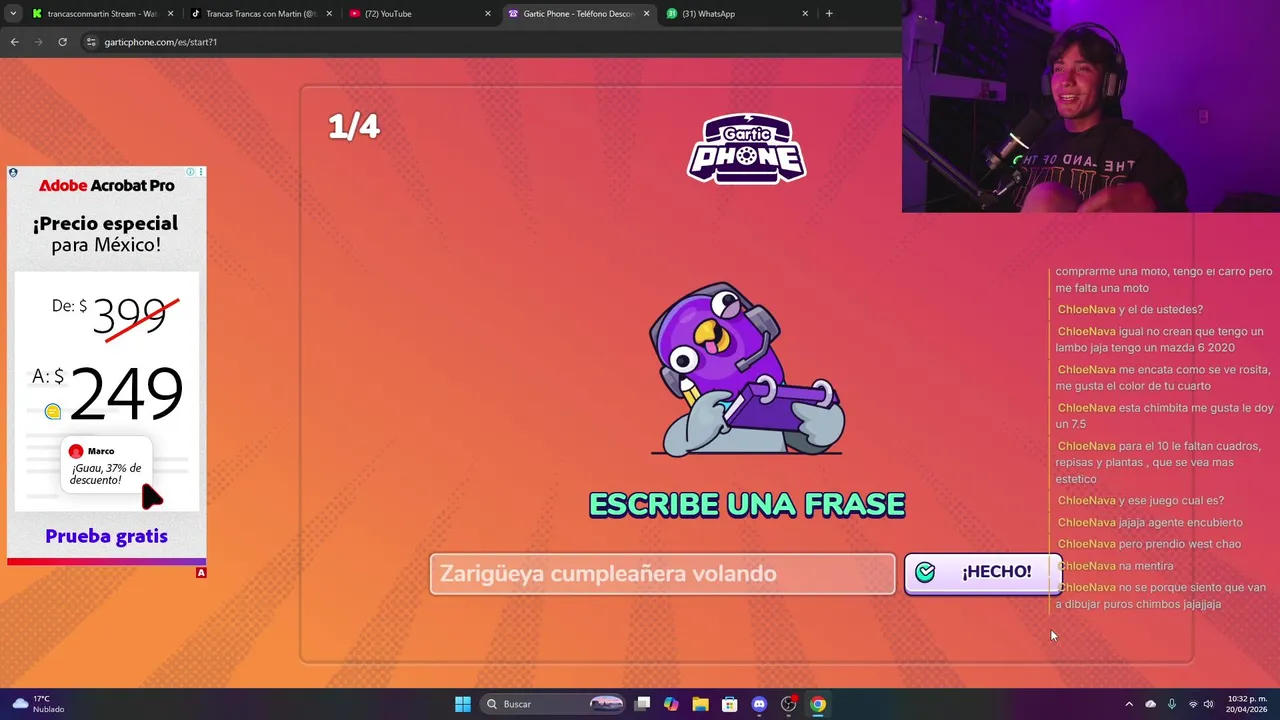Click the 1/4 round counter
This screenshot has width=1280, height=720.
pyautogui.click(x=354, y=126)
